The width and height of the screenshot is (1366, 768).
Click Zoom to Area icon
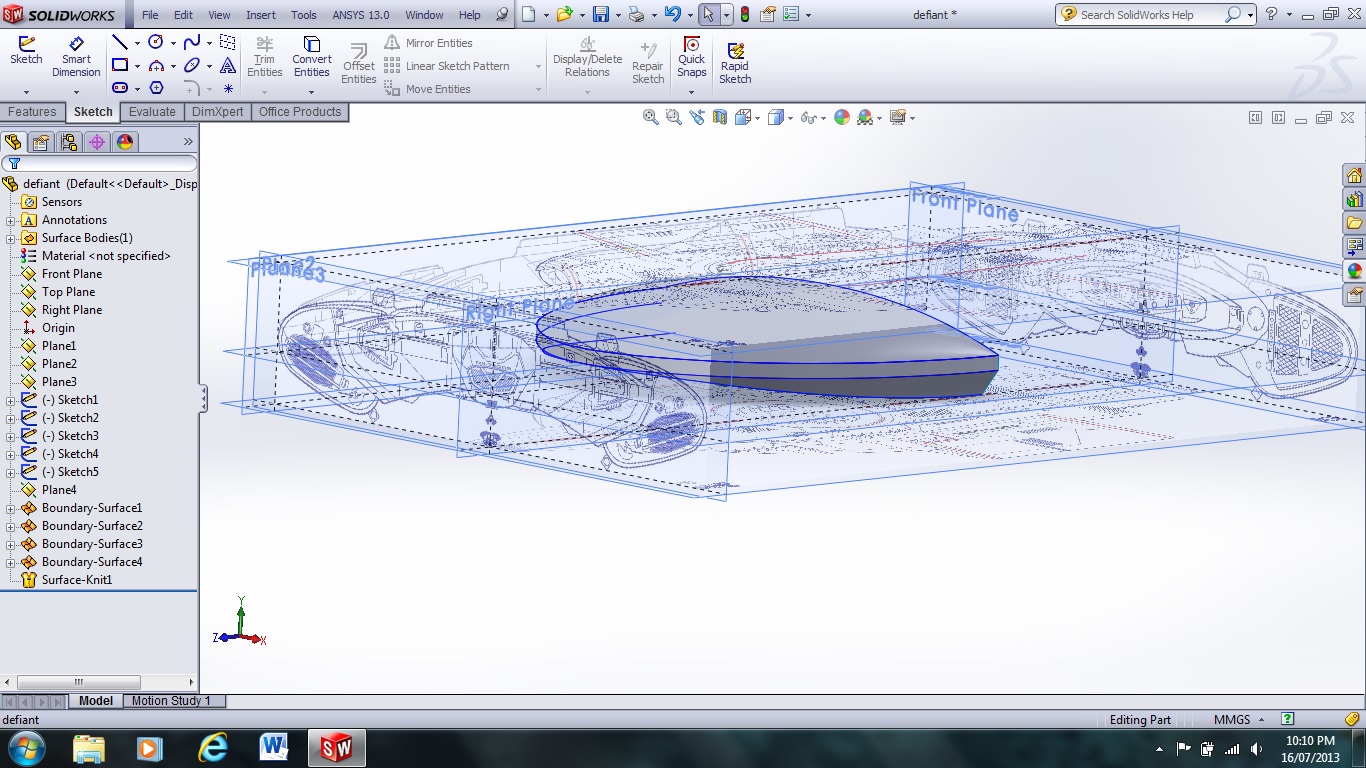(x=674, y=117)
